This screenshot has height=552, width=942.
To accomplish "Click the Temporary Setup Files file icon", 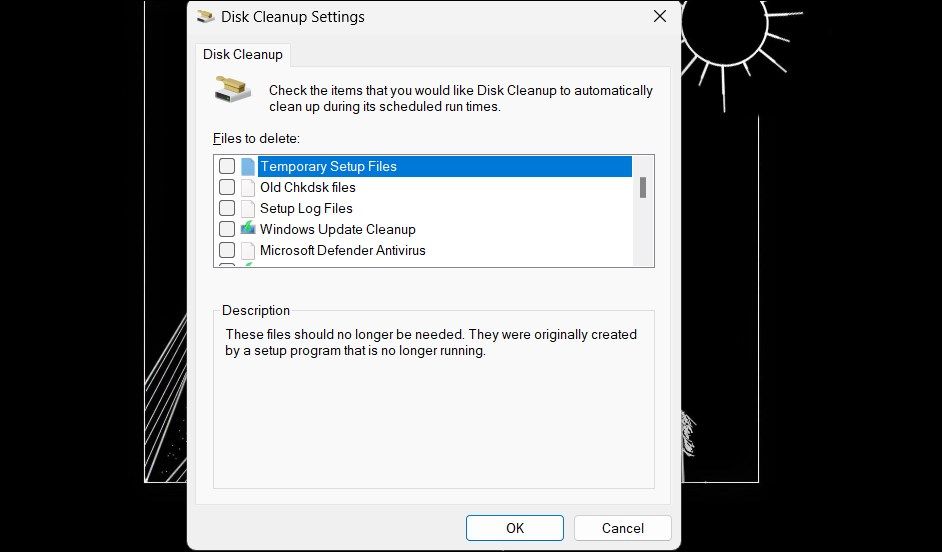I will point(248,166).
